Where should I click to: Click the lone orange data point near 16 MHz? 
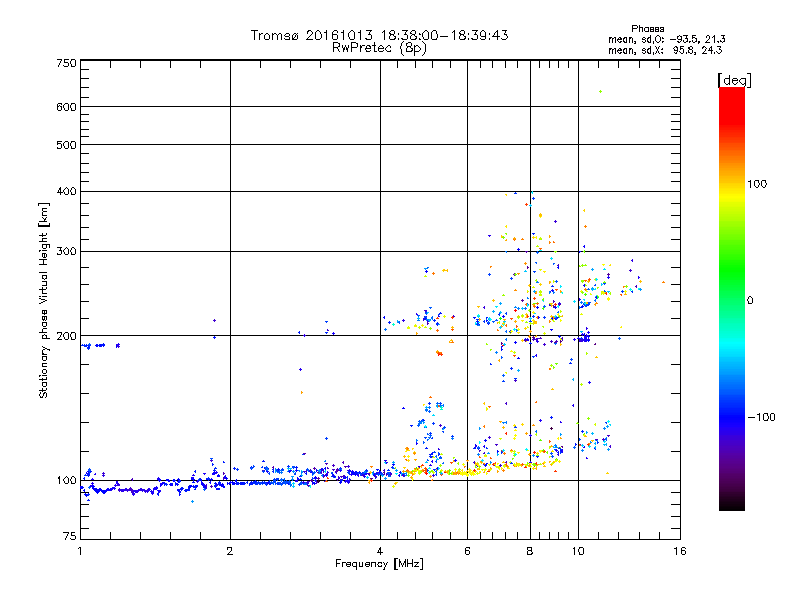[663, 282]
